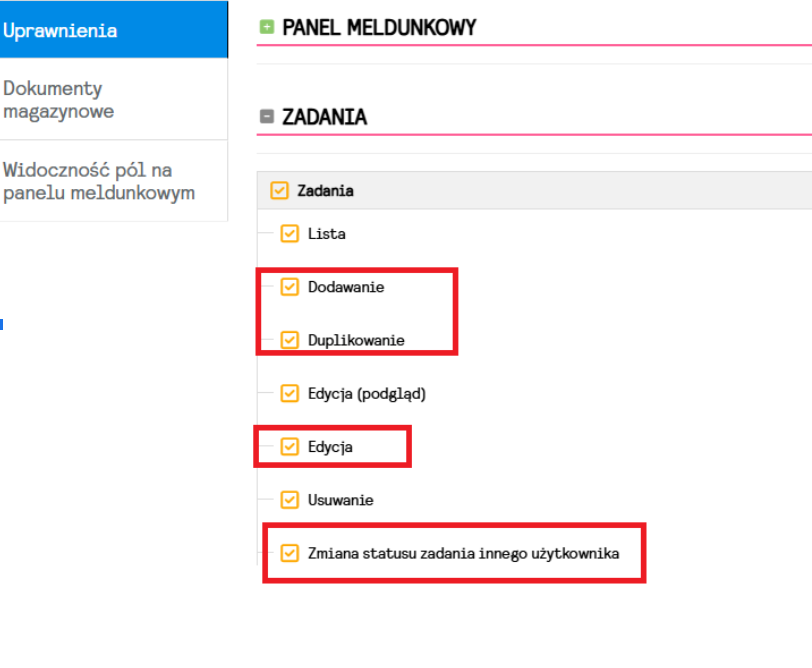
Task: Uncheck the Dodawanie permission checkbox
Action: click(x=290, y=287)
